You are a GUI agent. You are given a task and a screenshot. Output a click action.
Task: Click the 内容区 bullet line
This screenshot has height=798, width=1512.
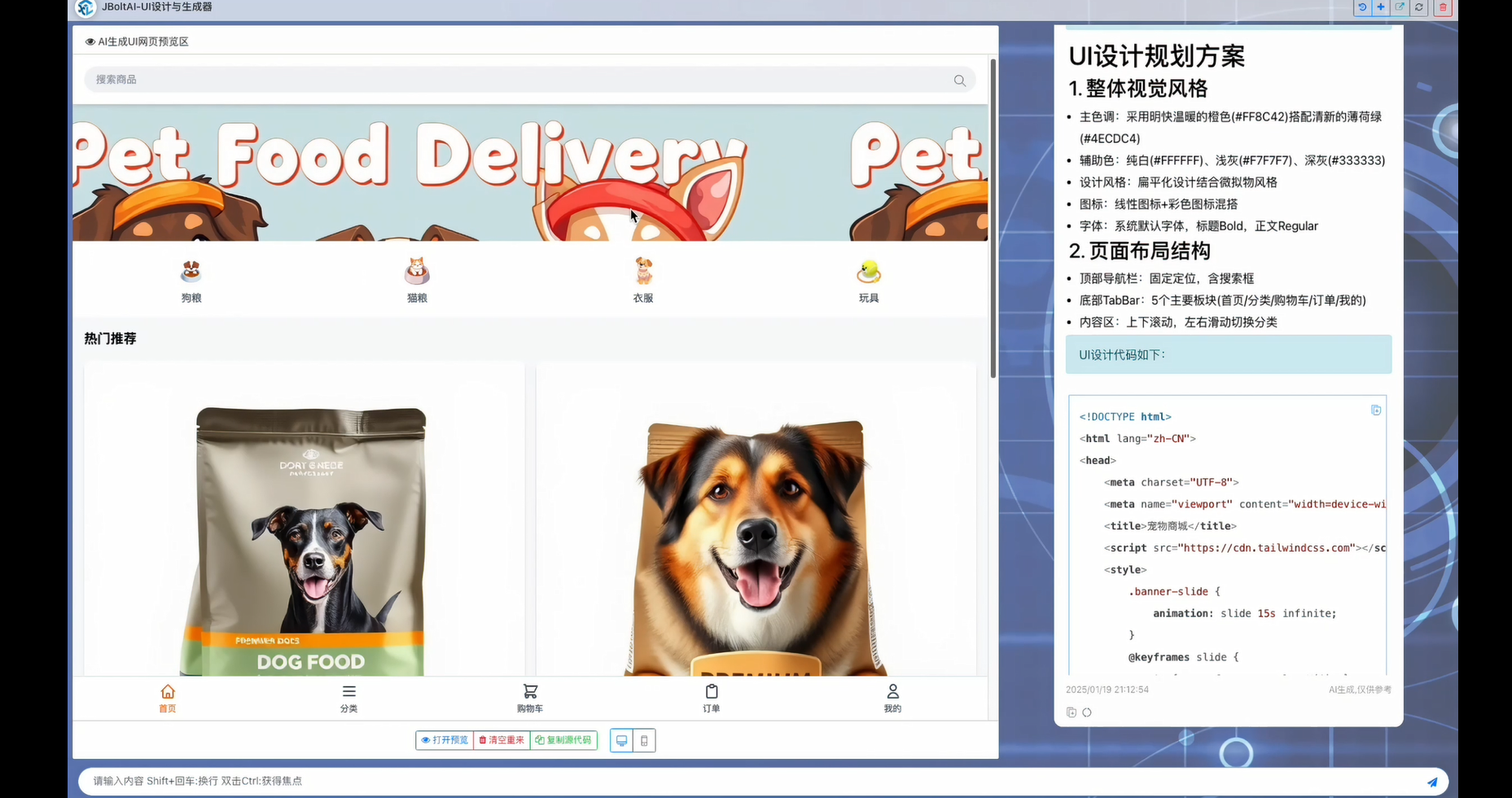(1178, 322)
